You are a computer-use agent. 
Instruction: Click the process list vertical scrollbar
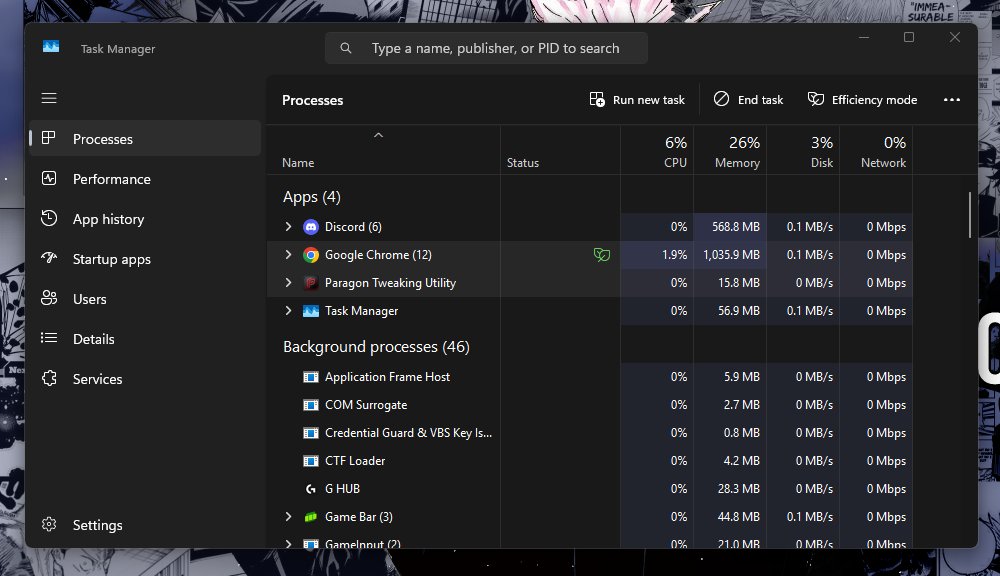pos(969,216)
